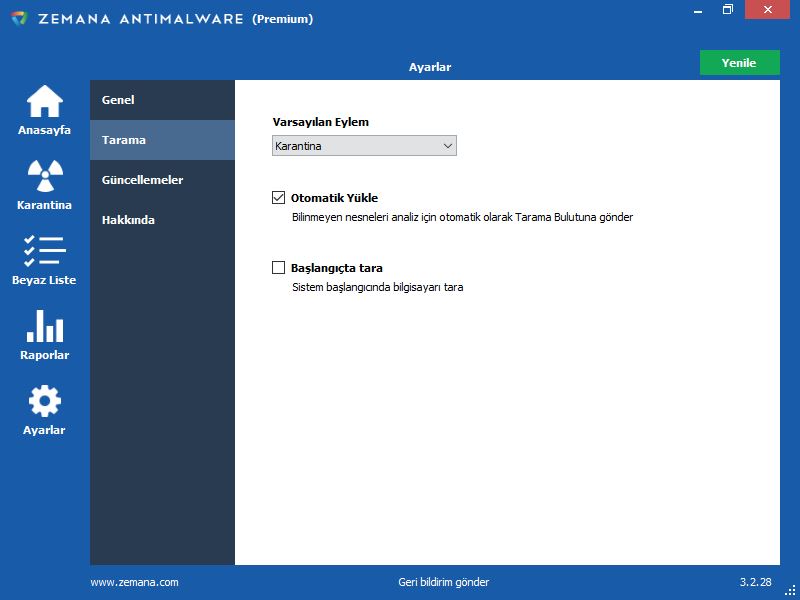800x600 pixels.
Task: Open the Hakkında tab
Action: pos(162,220)
